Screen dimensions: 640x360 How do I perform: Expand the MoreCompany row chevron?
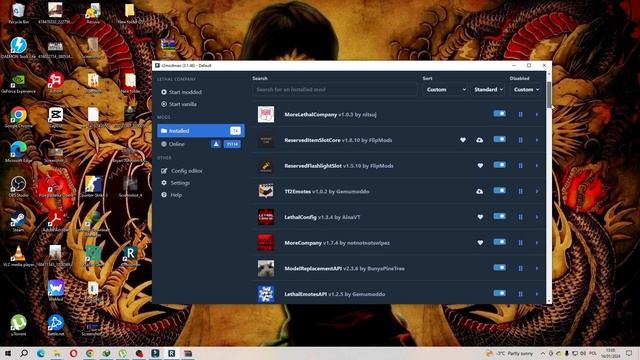[x=537, y=243]
